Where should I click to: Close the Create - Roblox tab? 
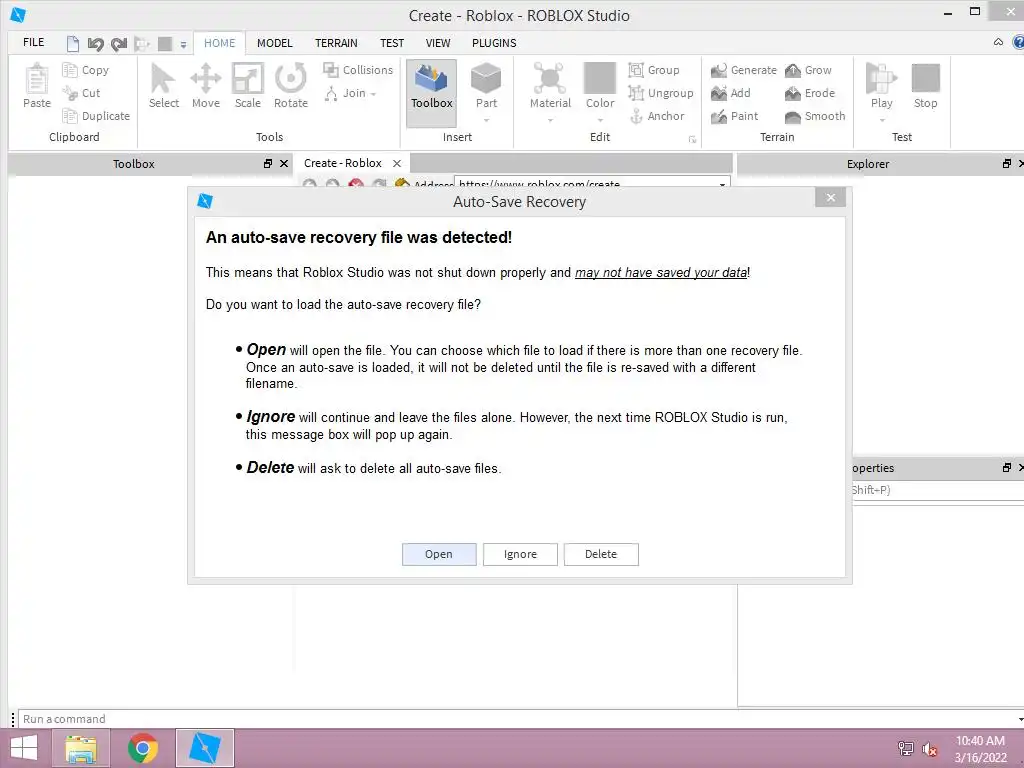tap(396, 163)
